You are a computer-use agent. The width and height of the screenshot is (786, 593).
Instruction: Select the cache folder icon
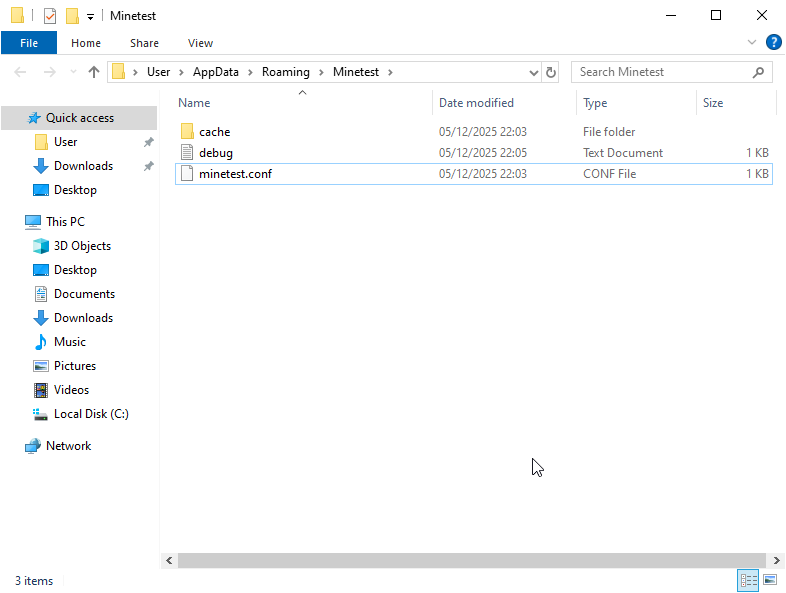187,132
